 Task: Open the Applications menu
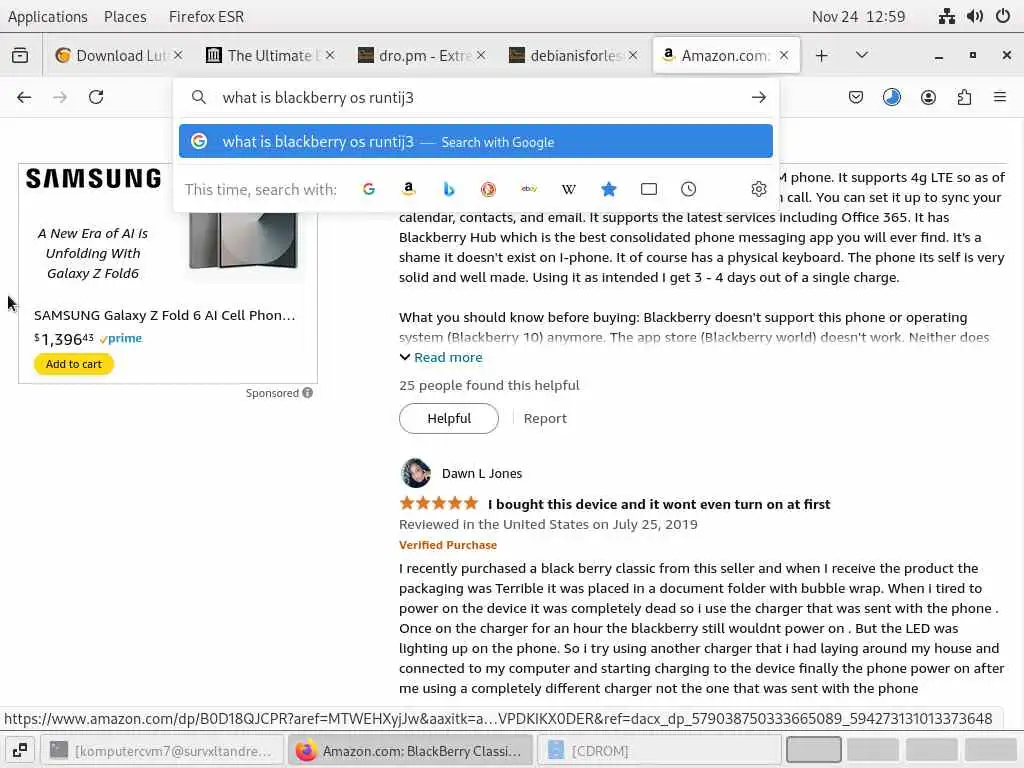coord(48,16)
